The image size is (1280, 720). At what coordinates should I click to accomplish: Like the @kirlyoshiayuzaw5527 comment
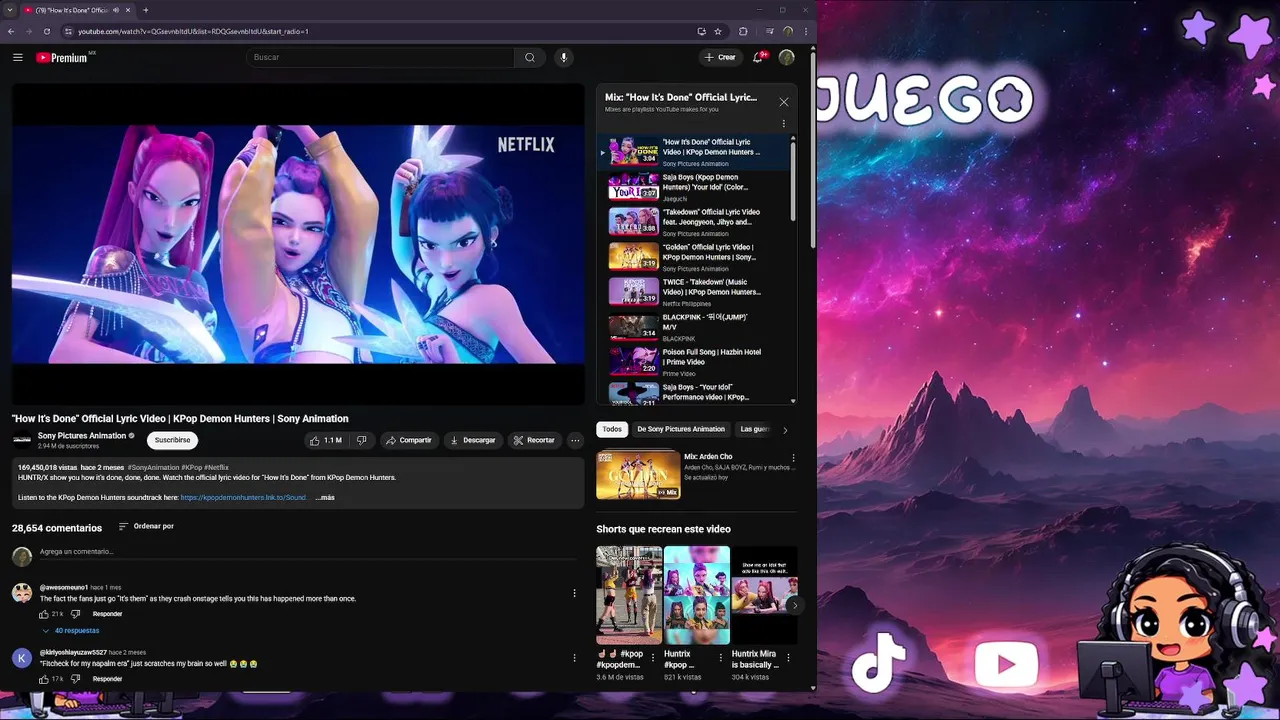(x=44, y=679)
